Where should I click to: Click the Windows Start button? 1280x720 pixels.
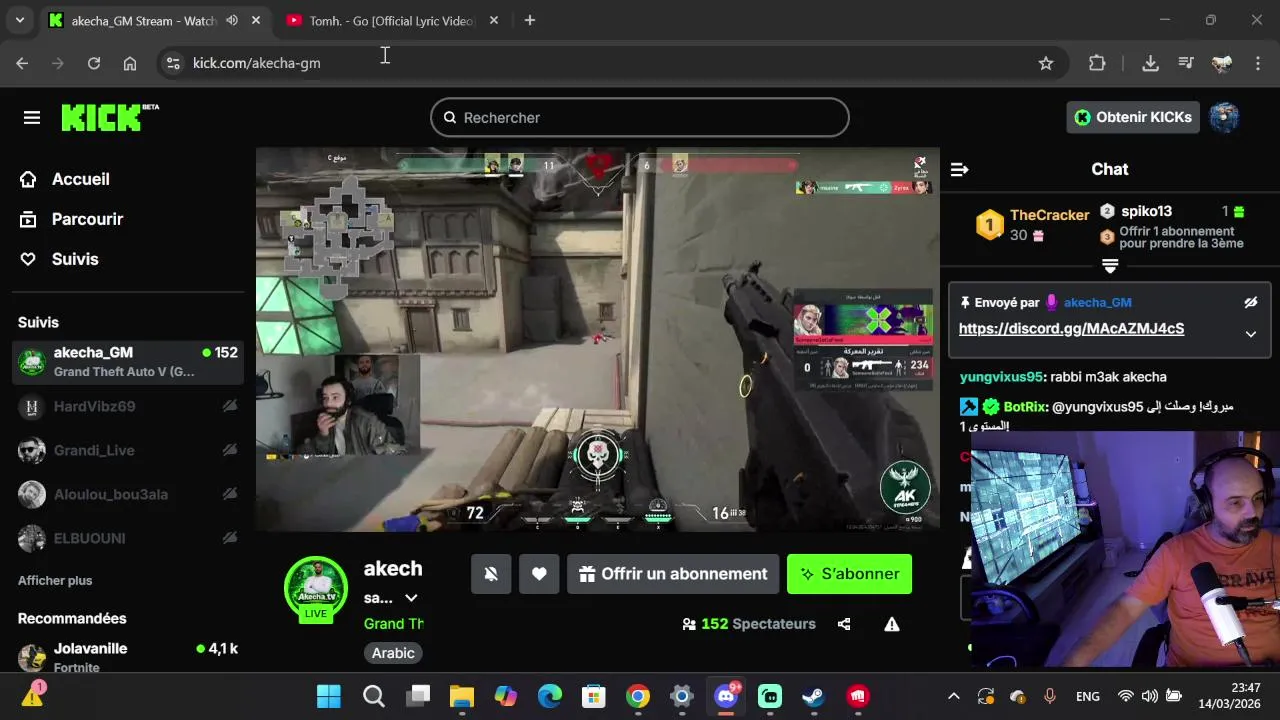[x=329, y=696]
